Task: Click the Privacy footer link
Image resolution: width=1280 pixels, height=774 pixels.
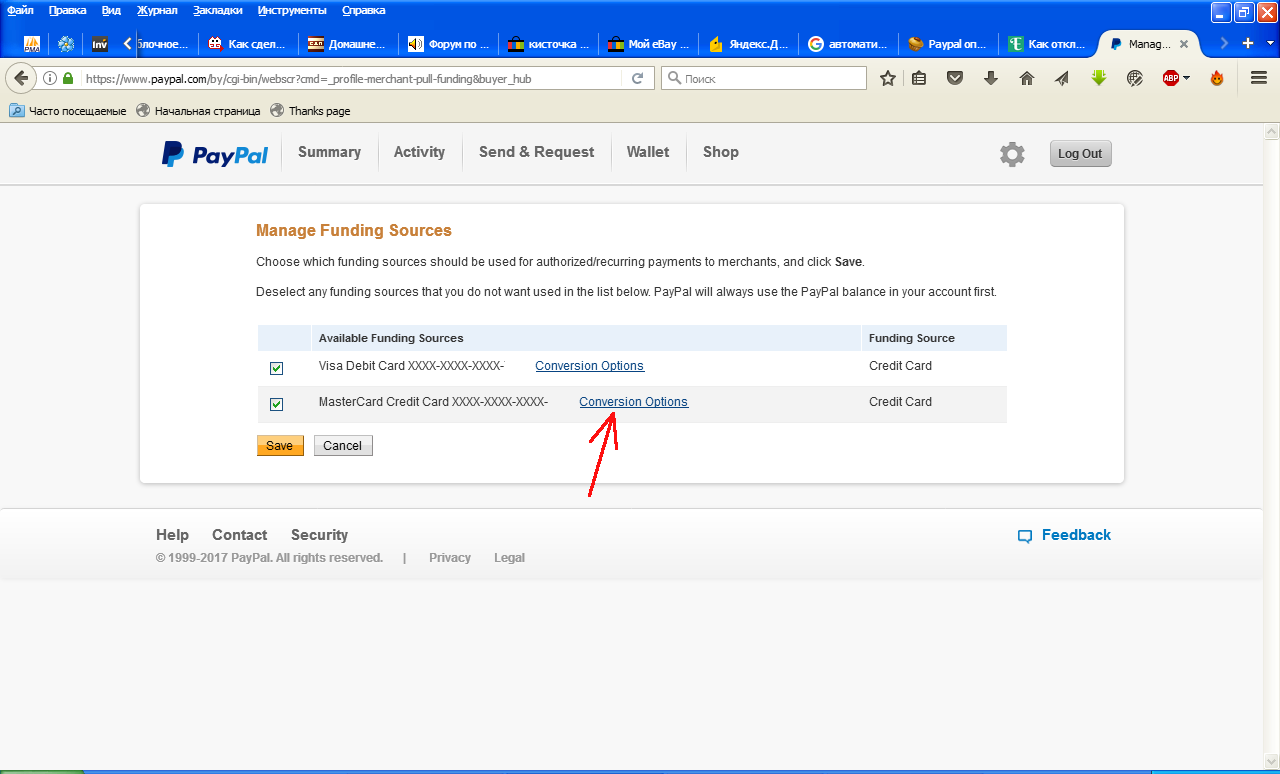Action: 450,558
